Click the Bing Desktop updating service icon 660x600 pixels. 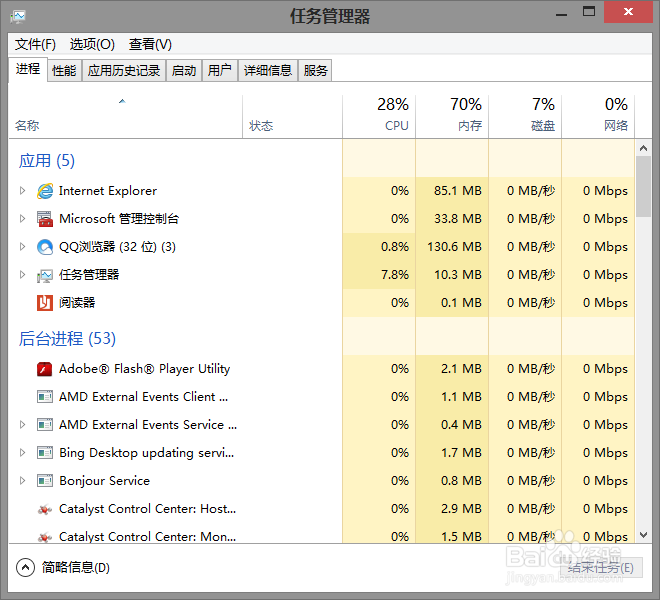point(45,453)
